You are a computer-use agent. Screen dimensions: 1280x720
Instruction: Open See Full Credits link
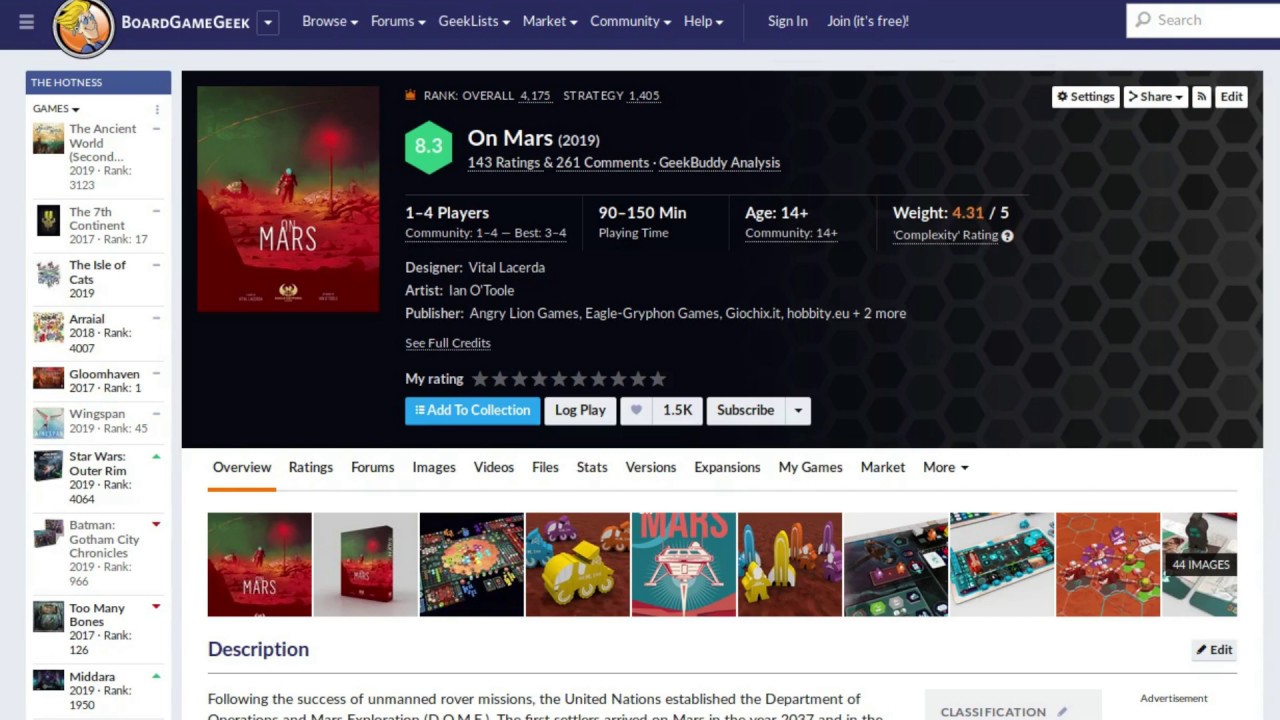pos(448,343)
